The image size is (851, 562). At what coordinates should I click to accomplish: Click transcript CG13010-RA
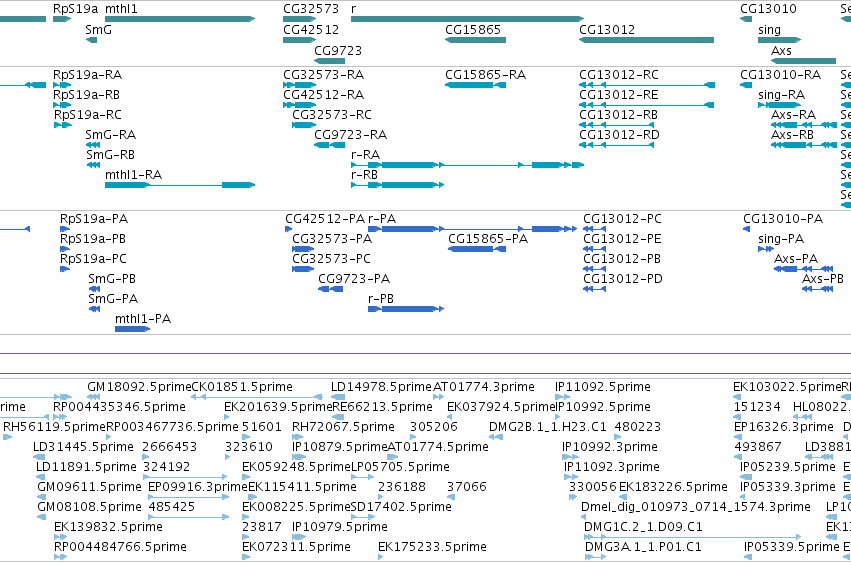(746, 85)
